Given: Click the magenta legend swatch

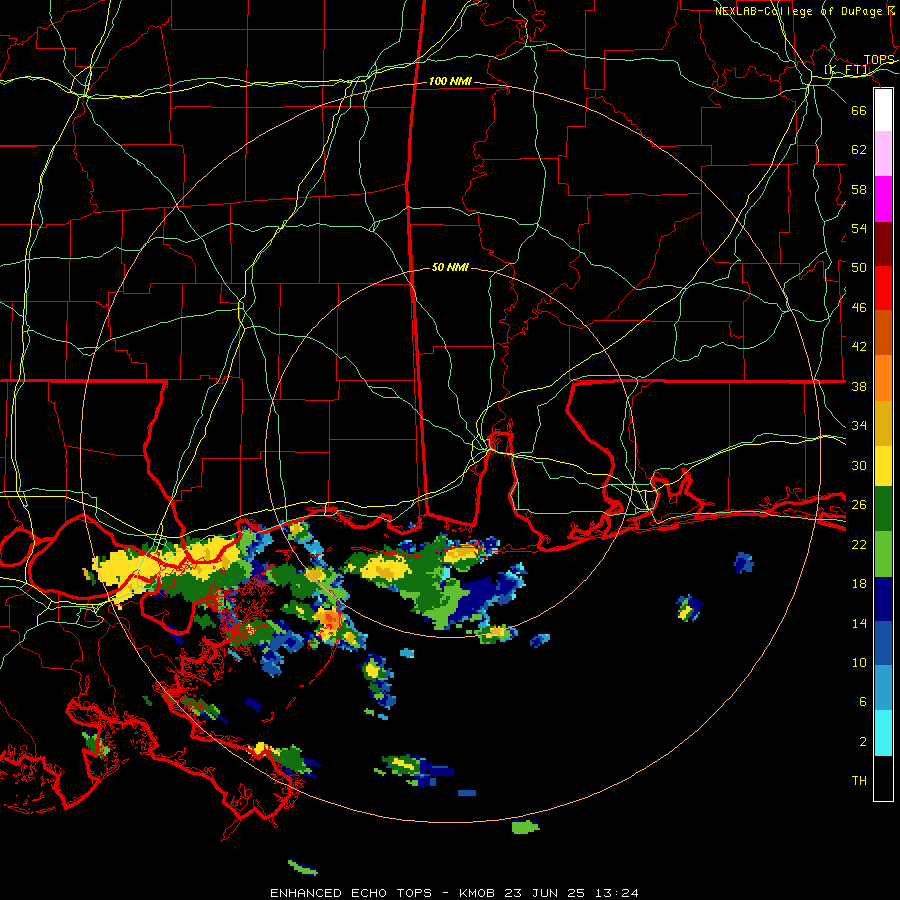Looking at the screenshot, I should (x=883, y=199).
